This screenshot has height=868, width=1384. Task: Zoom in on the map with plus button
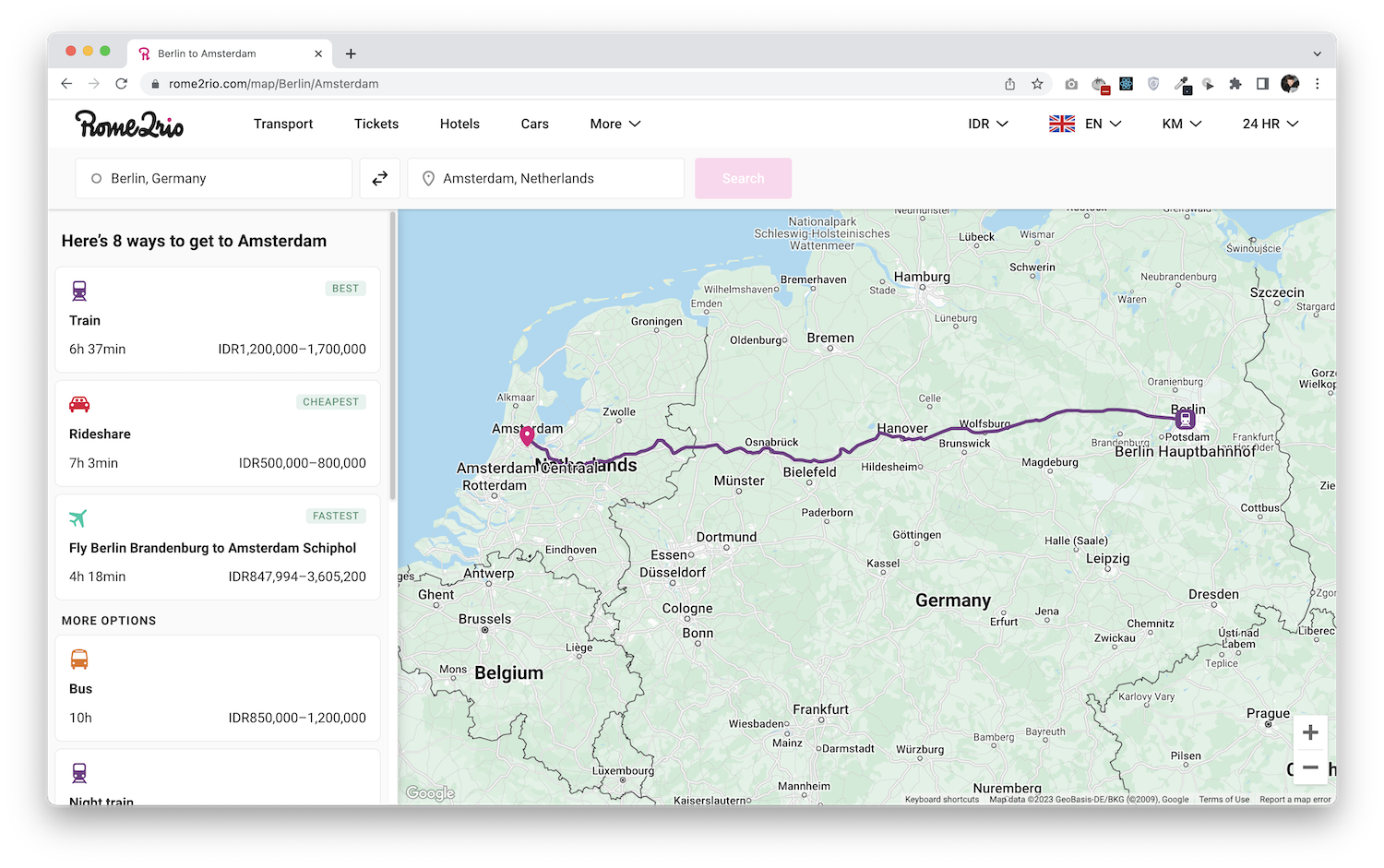click(x=1310, y=732)
